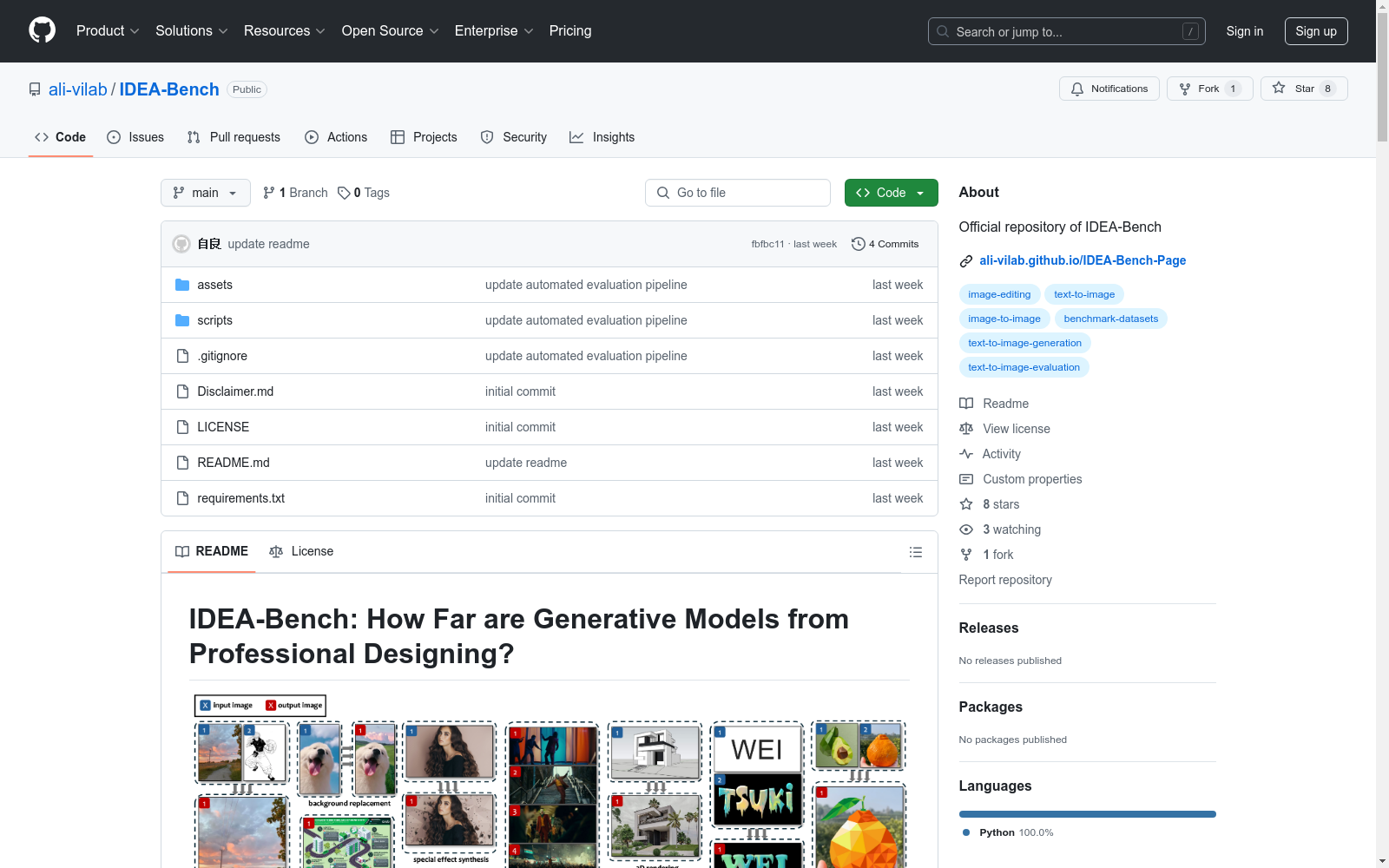The width and height of the screenshot is (1389, 868).
Task: Switch to the Issues tab
Action: 135,137
